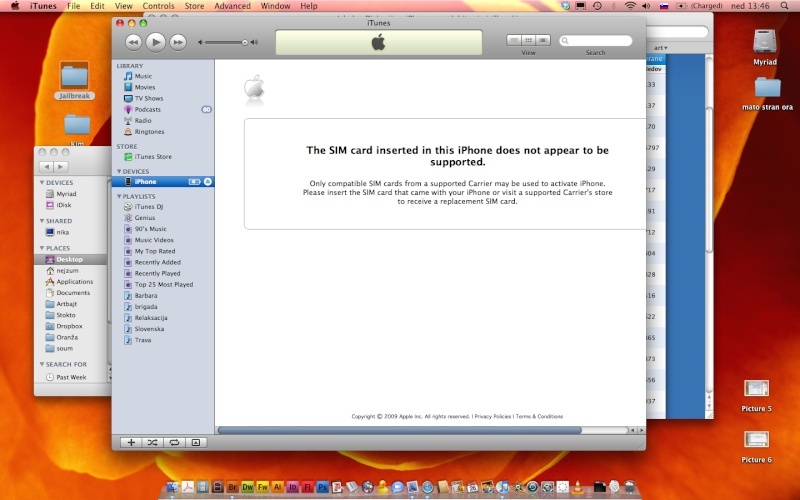Open the Controls menu

[x=158, y=6]
